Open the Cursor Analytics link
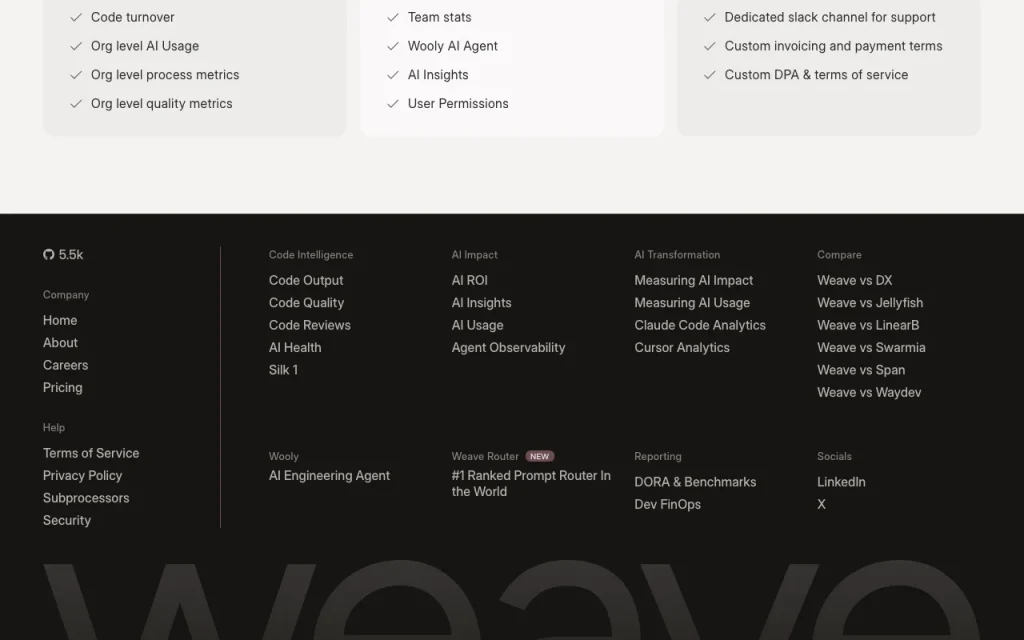 682,347
